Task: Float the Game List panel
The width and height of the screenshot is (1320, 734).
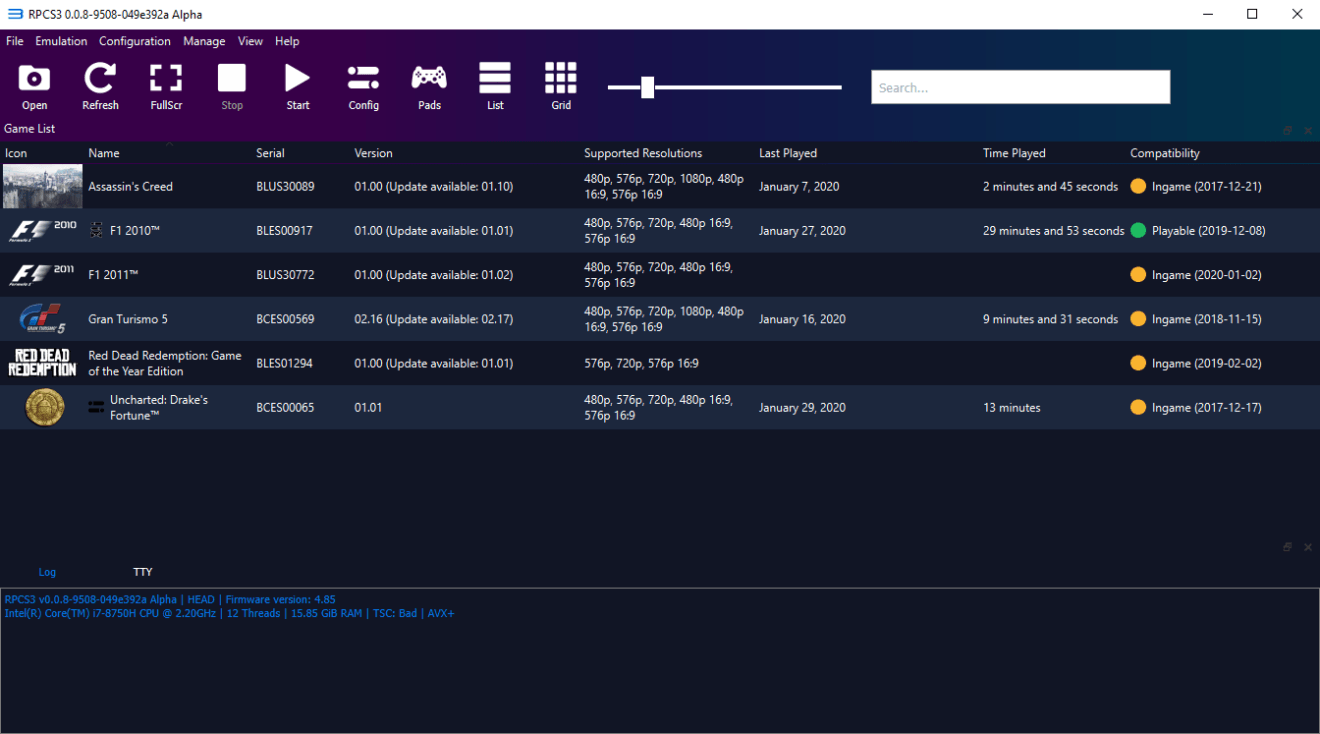Action: [x=1288, y=130]
